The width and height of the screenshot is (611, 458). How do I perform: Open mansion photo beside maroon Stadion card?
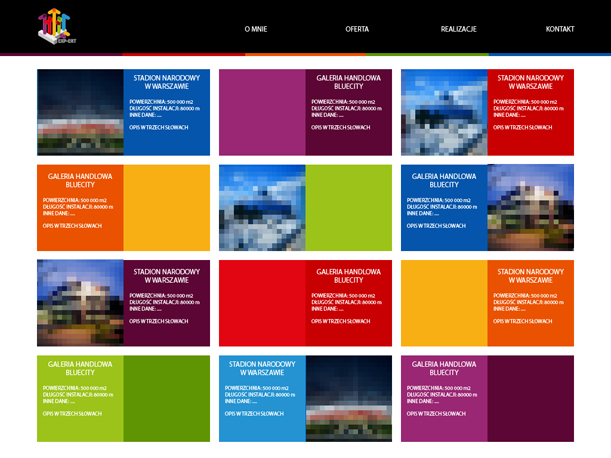80,303
